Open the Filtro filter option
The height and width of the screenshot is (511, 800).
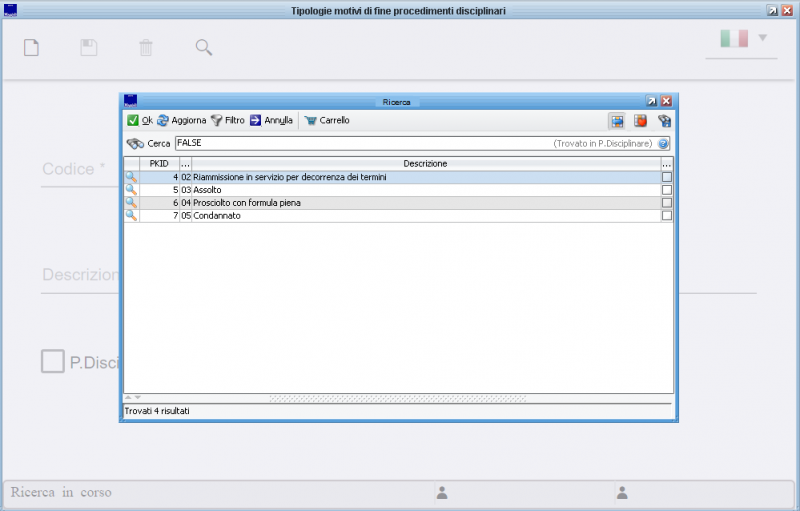click(228, 120)
